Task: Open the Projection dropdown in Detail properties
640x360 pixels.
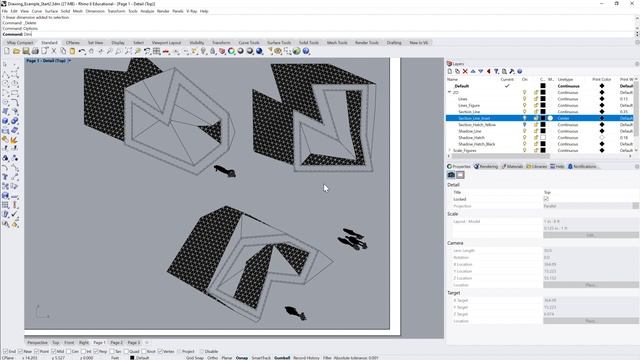Action: (x=636, y=206)
